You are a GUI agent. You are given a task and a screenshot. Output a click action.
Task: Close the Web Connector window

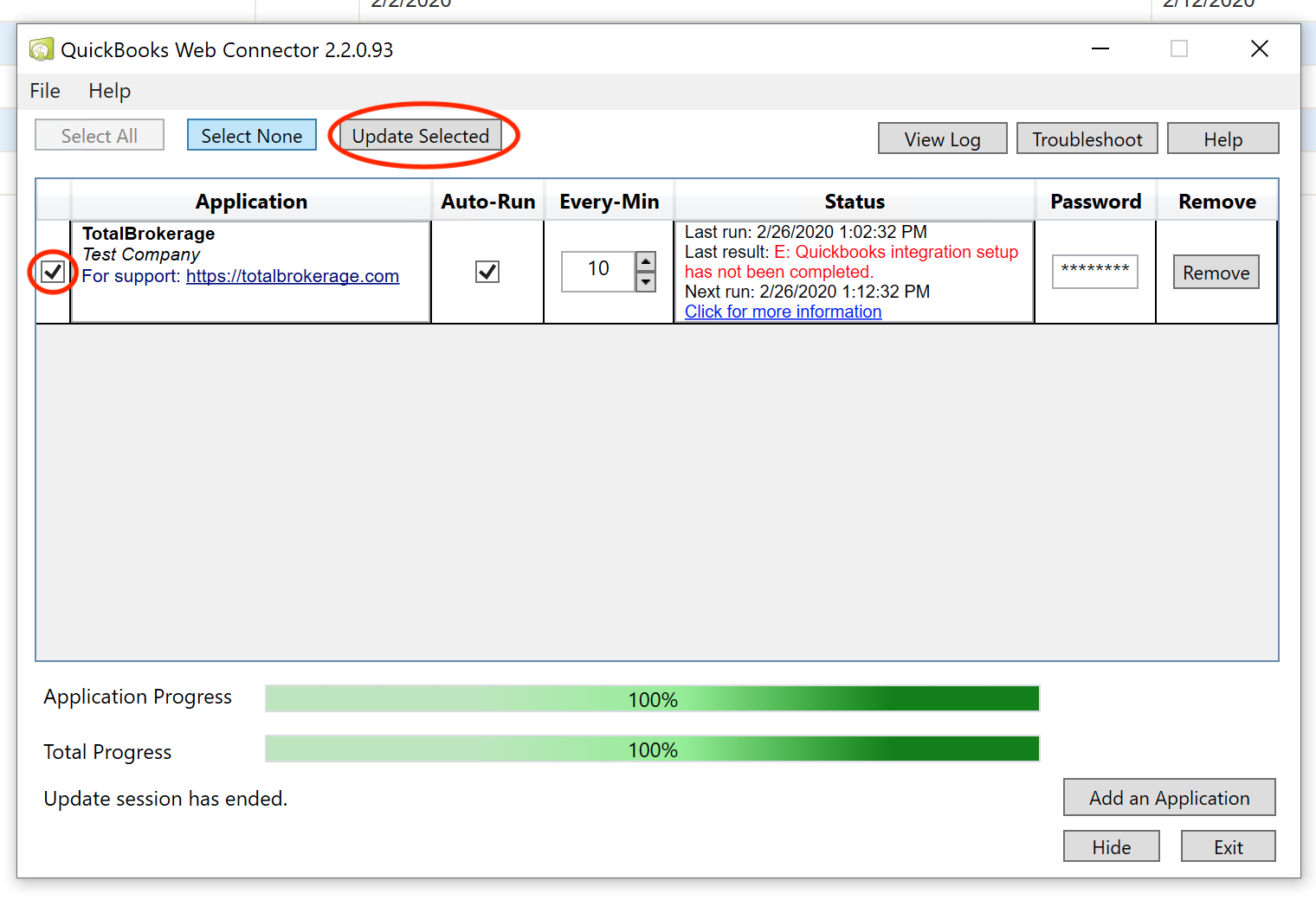(x=1260, y=48)
